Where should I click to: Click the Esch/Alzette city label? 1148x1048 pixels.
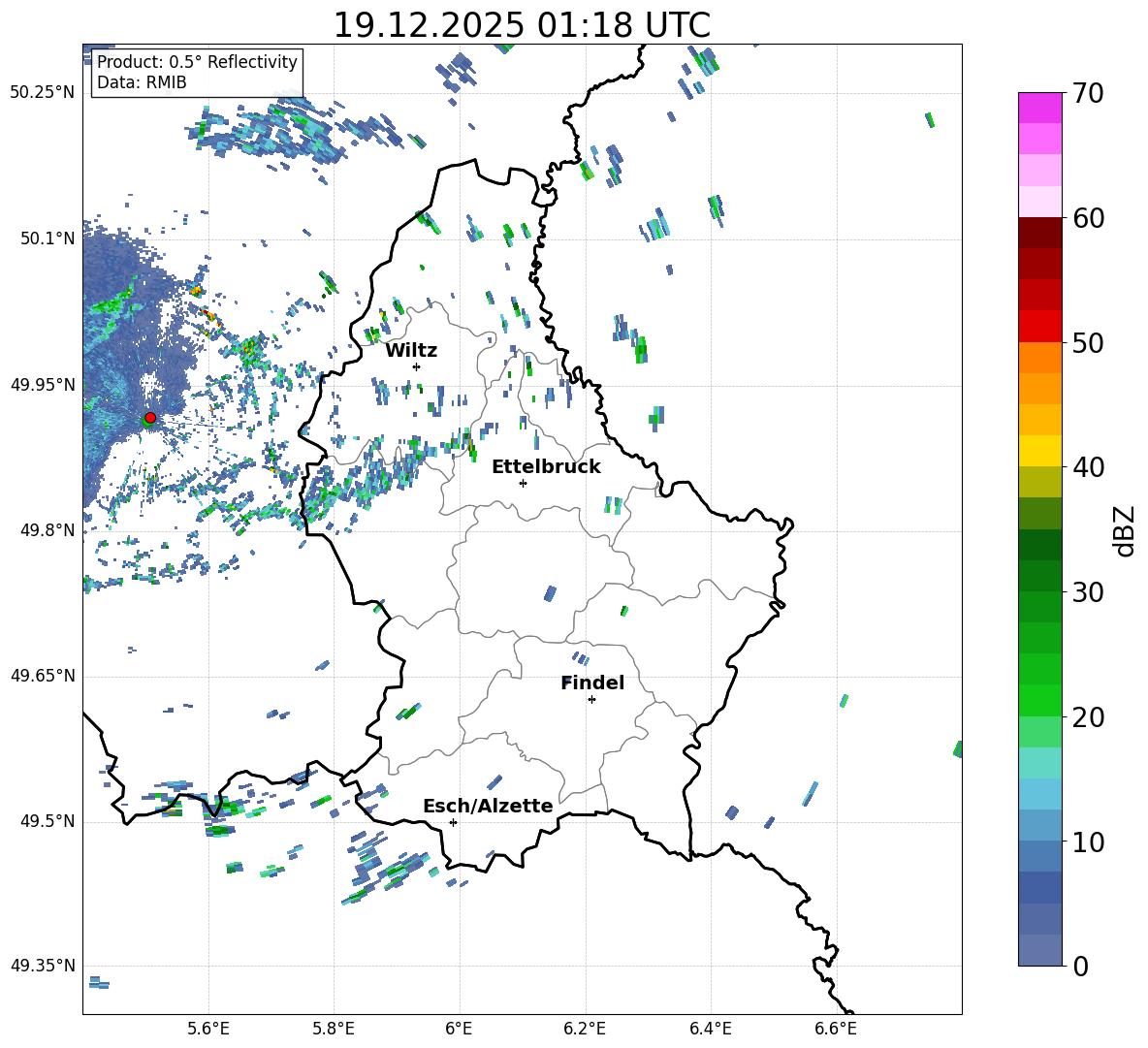(x=488, y=806)
